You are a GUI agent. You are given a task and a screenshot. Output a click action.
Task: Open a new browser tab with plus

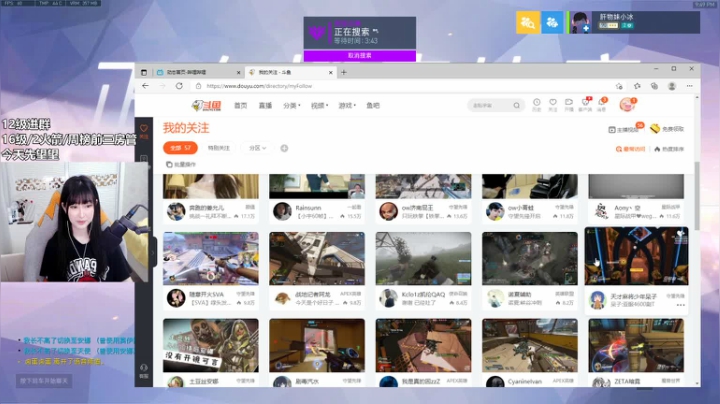(x=343, y=72)
